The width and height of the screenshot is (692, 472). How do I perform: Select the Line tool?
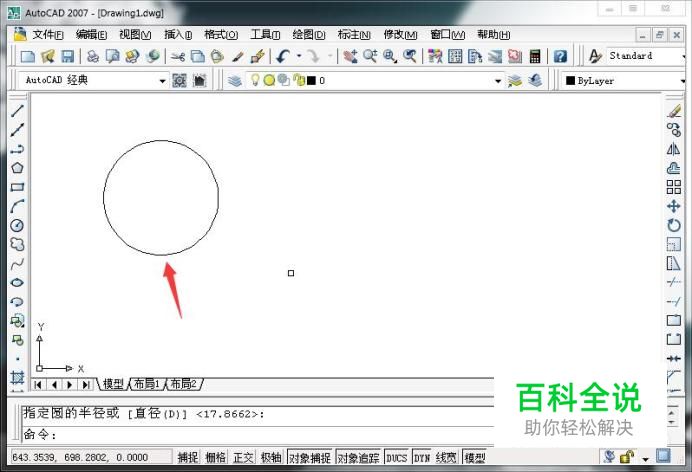coord(17,111)
